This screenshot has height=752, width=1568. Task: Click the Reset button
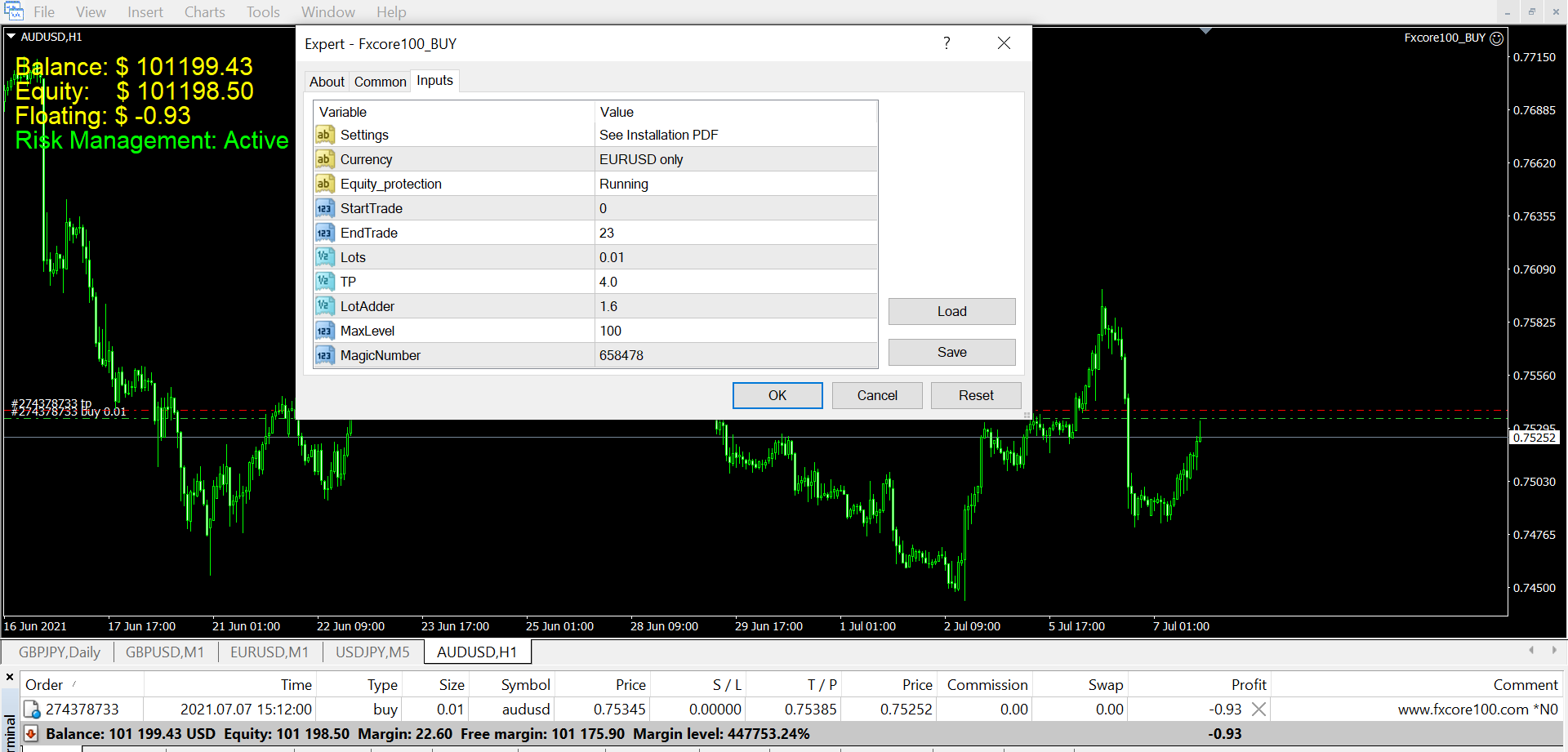click(x=975, y=395)
